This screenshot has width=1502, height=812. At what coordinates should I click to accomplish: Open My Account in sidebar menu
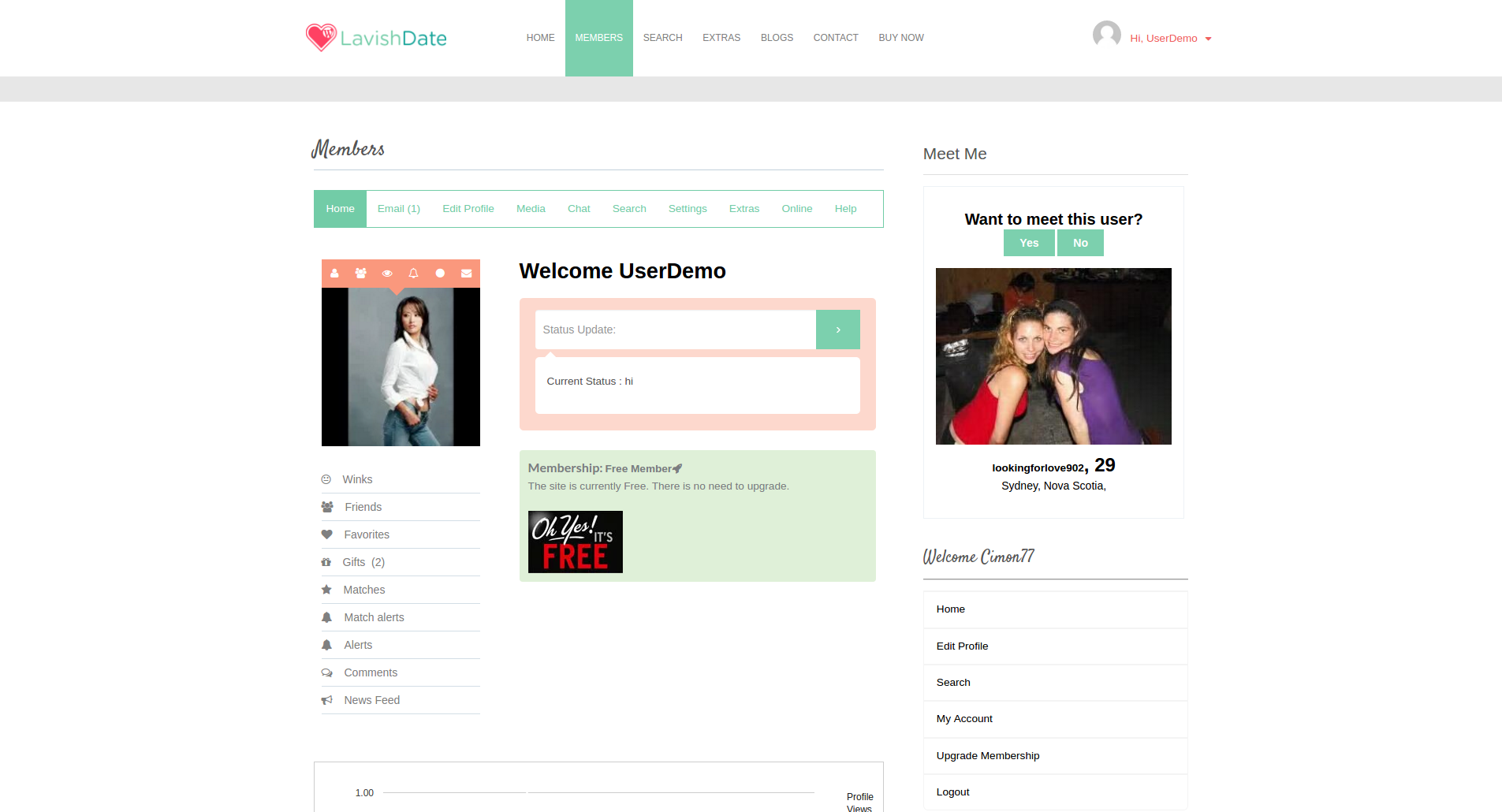click(x=1055, y=719)
